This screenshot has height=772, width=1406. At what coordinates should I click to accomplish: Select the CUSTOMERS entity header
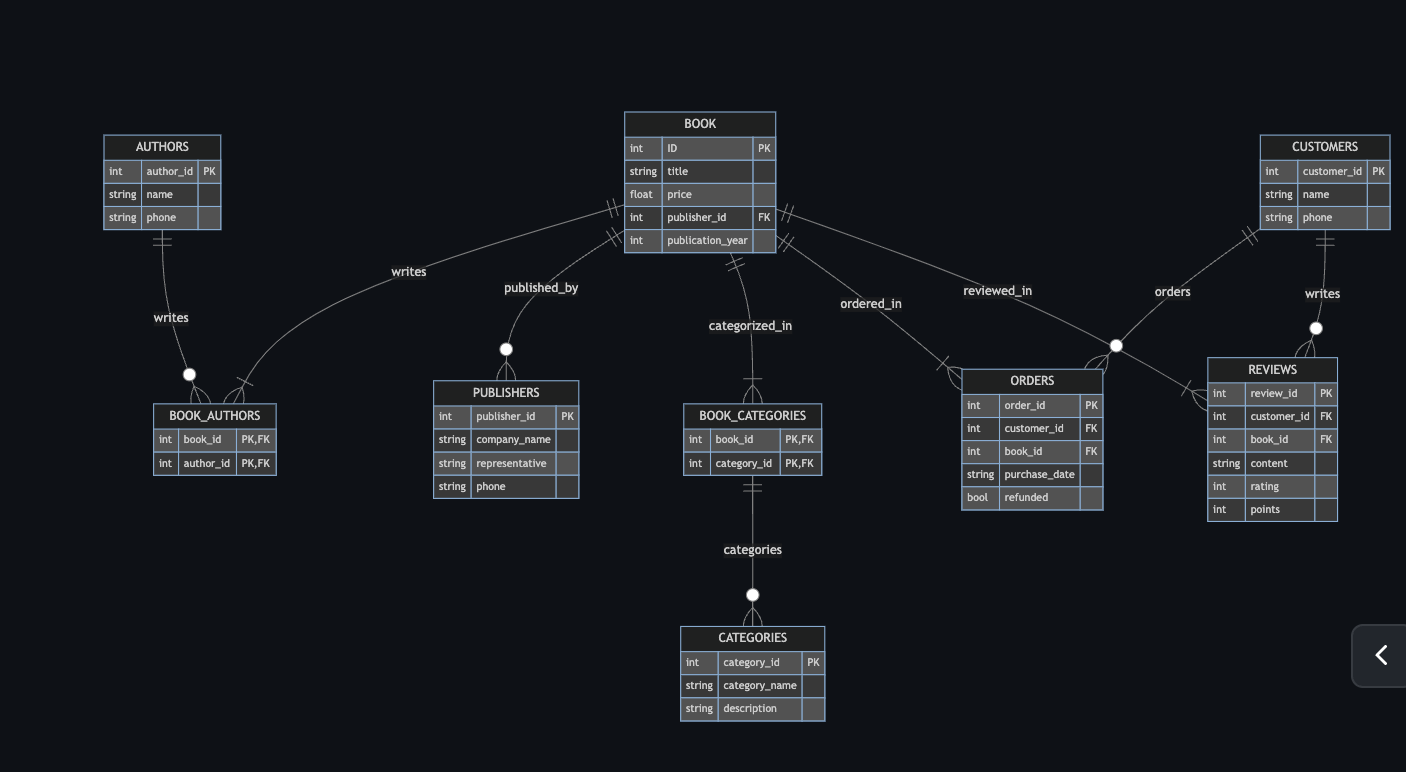click(x=1325, y=147)
